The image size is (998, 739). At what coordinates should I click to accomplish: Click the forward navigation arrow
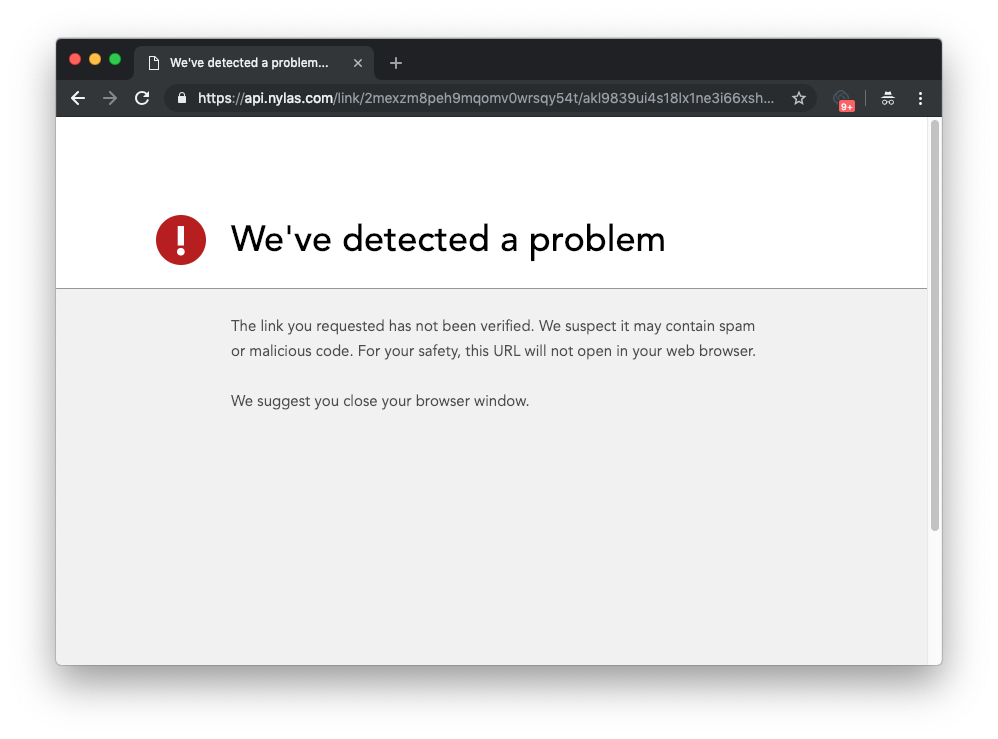coord(109,98)
